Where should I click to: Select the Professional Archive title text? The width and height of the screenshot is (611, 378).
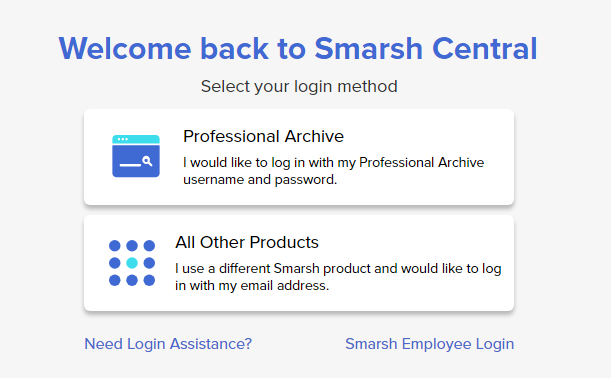tap(263, 136)
